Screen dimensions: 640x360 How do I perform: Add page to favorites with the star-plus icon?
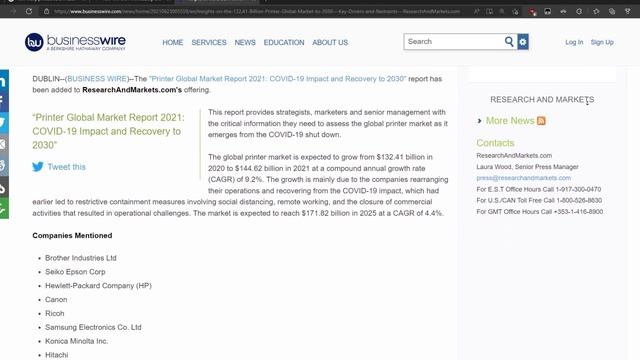(516, 11)
